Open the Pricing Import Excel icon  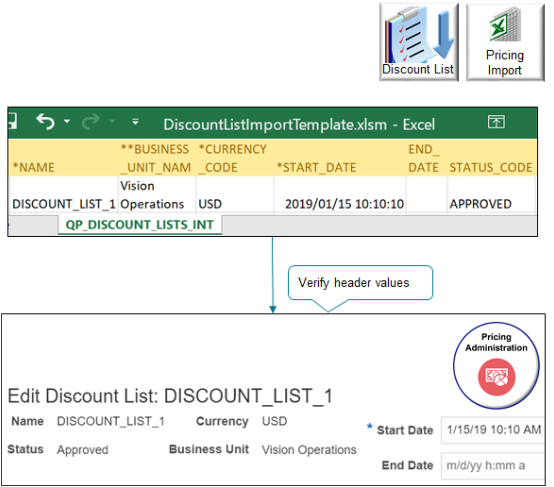click(x=505, y=42)
